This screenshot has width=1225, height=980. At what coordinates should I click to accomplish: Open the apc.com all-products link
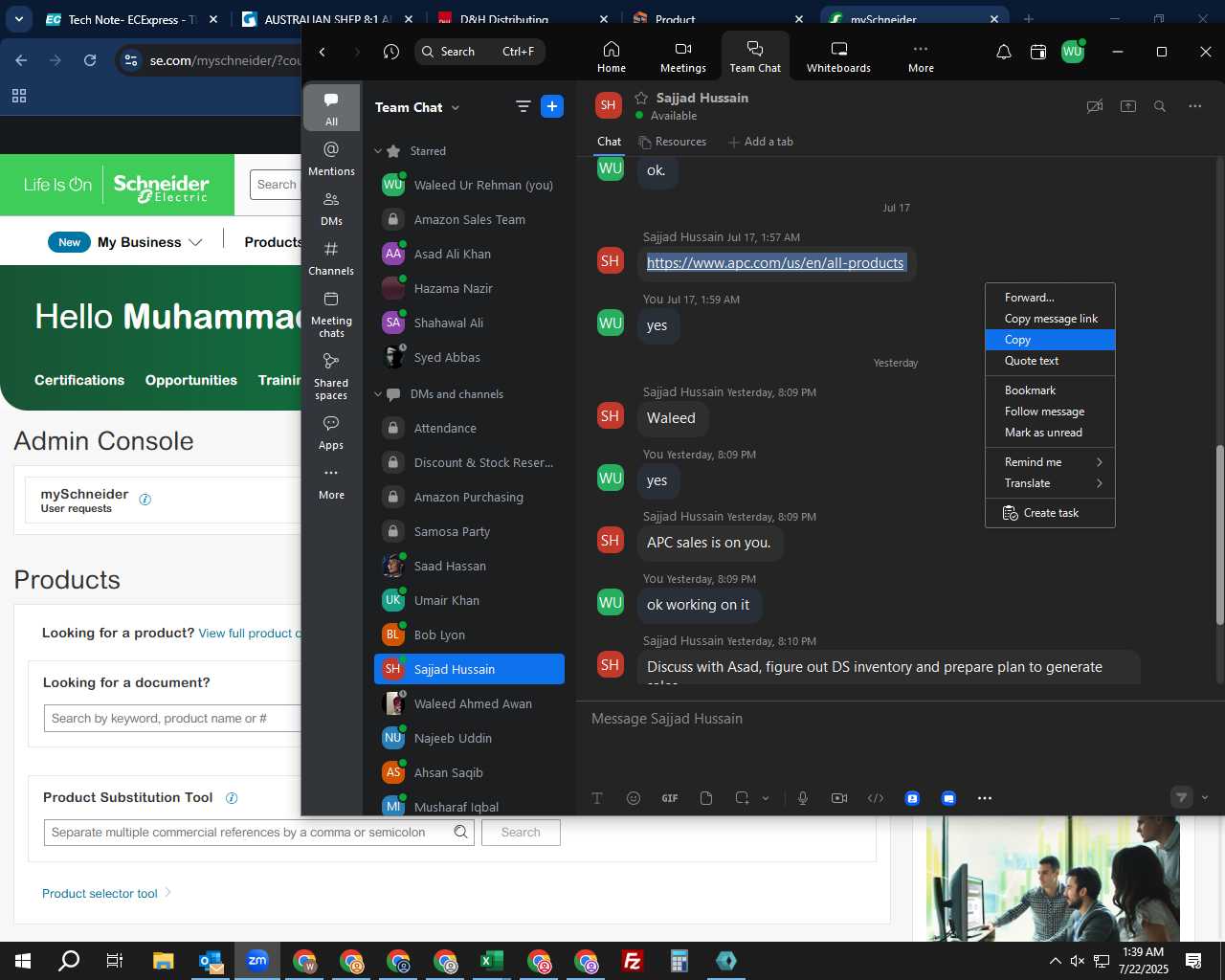click(775, 263)
